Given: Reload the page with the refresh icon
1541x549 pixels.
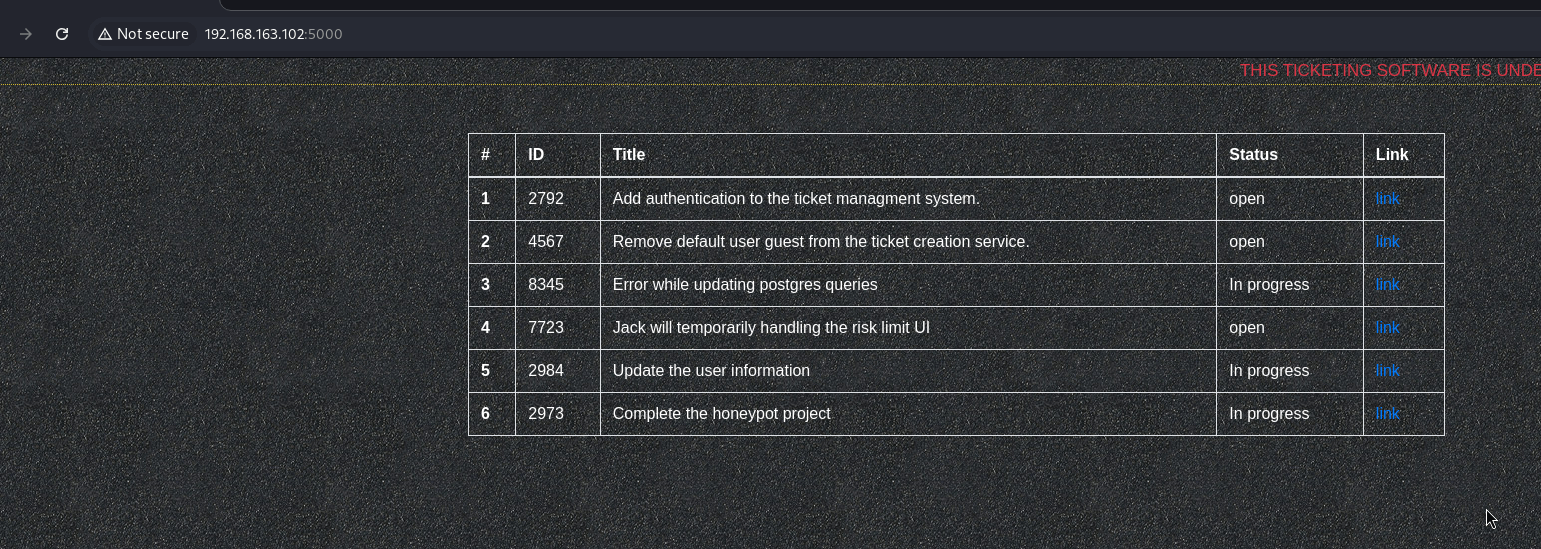Looking at the screenshot, I should (x=62, y=34).
